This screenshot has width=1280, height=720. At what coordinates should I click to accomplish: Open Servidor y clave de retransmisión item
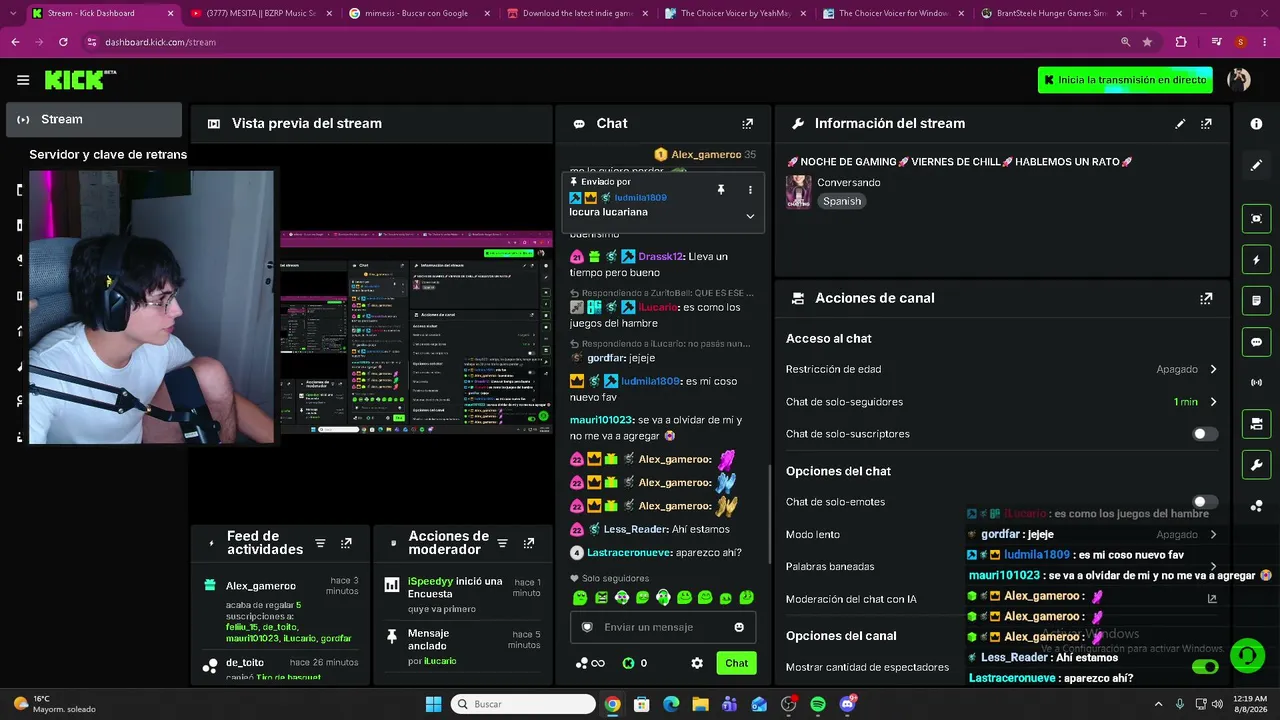tap(108, 155)
